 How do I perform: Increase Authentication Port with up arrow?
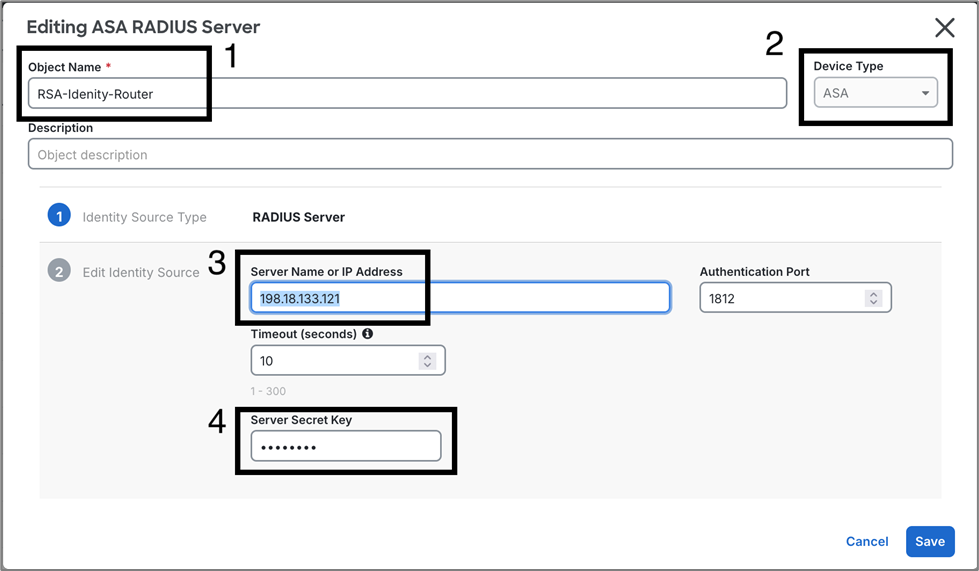873,294
